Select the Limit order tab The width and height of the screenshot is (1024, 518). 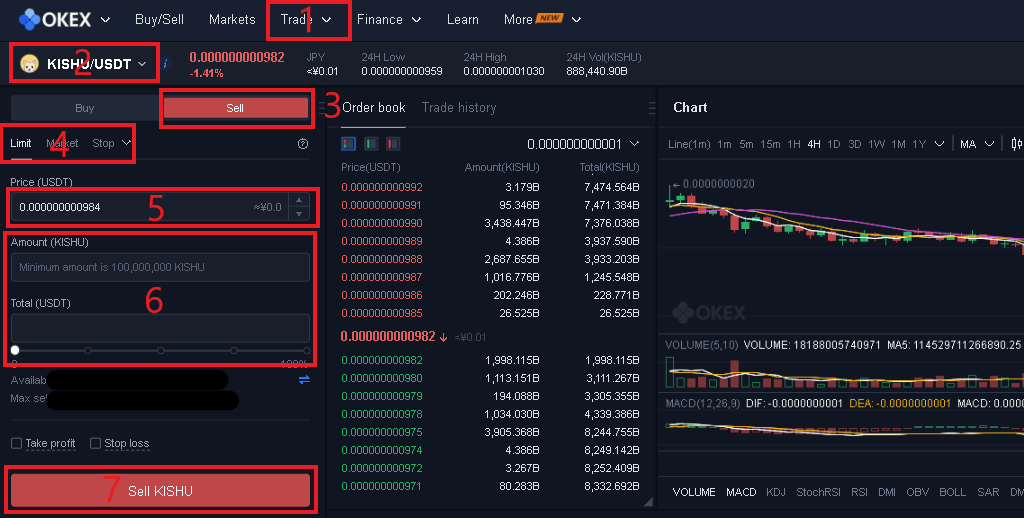pyautogui.click(x=21, y=143)
